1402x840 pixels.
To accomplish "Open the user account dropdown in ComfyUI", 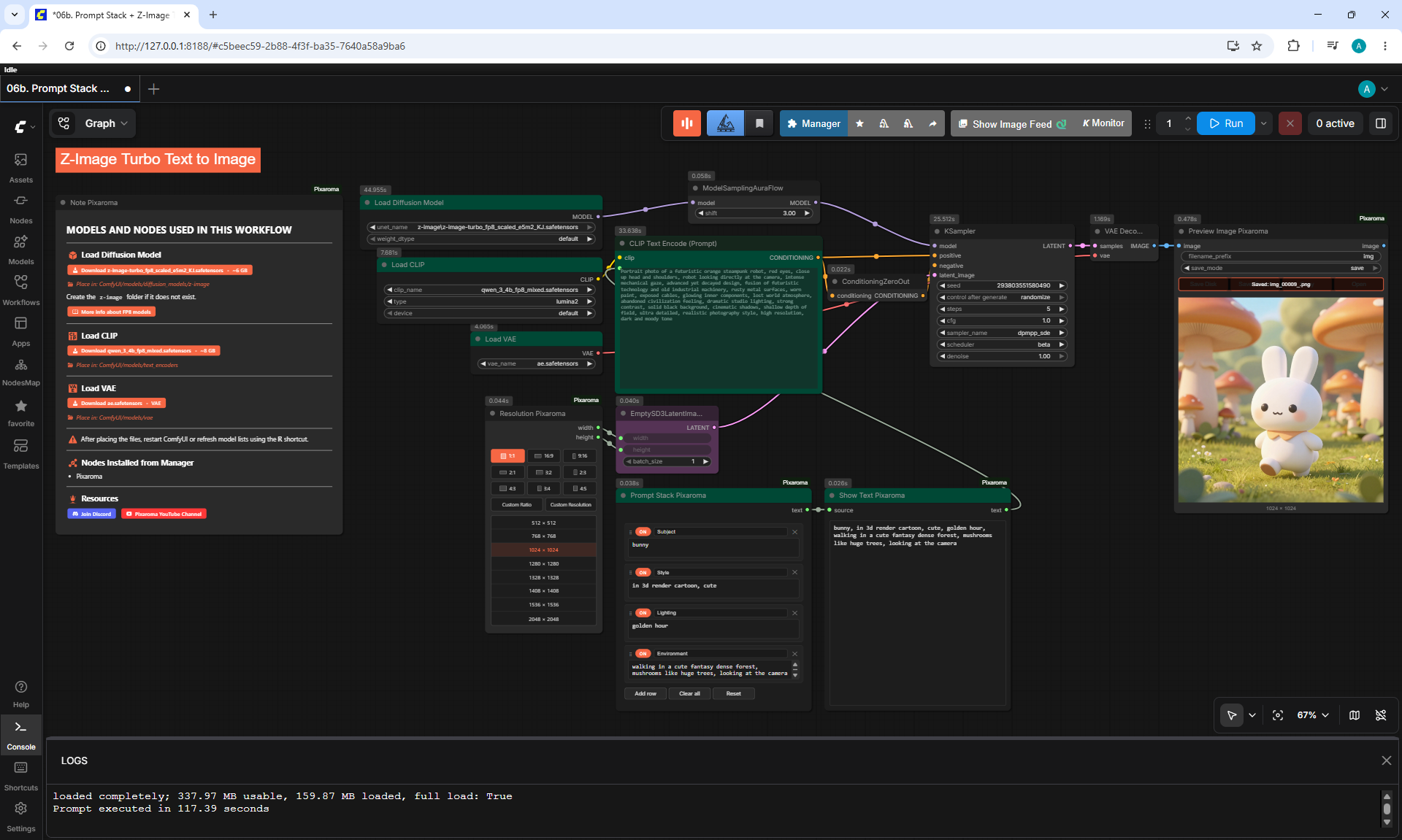I will (x=1373, y=89).
